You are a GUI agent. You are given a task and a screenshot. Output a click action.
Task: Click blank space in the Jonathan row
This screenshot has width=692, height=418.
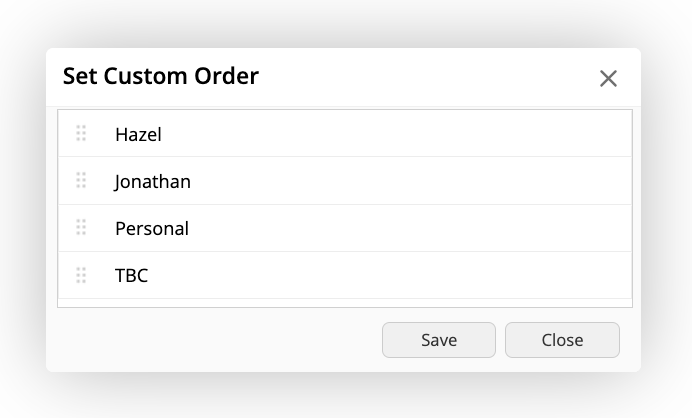click(400, 182)
